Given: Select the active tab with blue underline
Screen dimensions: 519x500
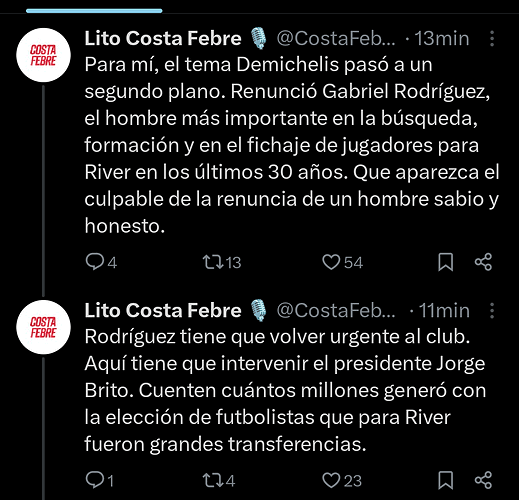Looking at the screenshot, I should click(94, 9).
